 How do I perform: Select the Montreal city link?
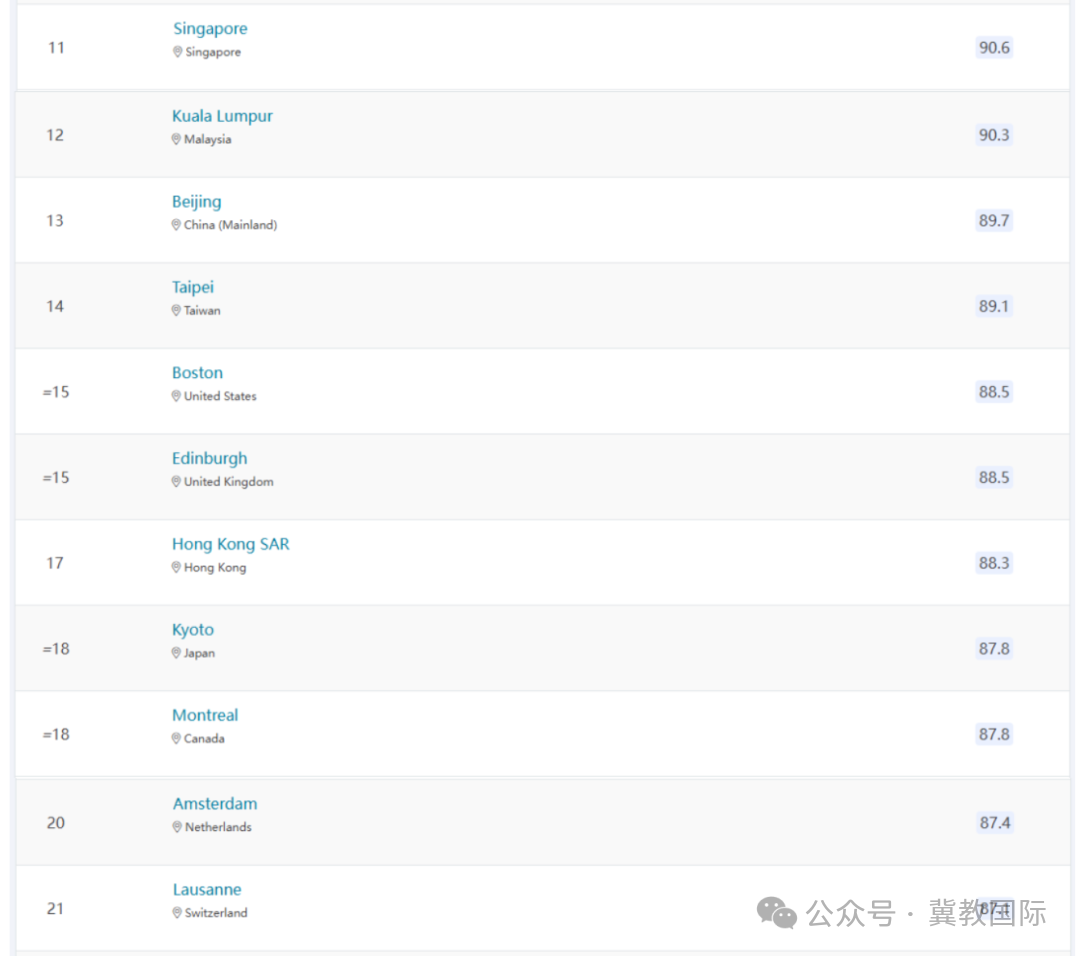pos(205,715)
